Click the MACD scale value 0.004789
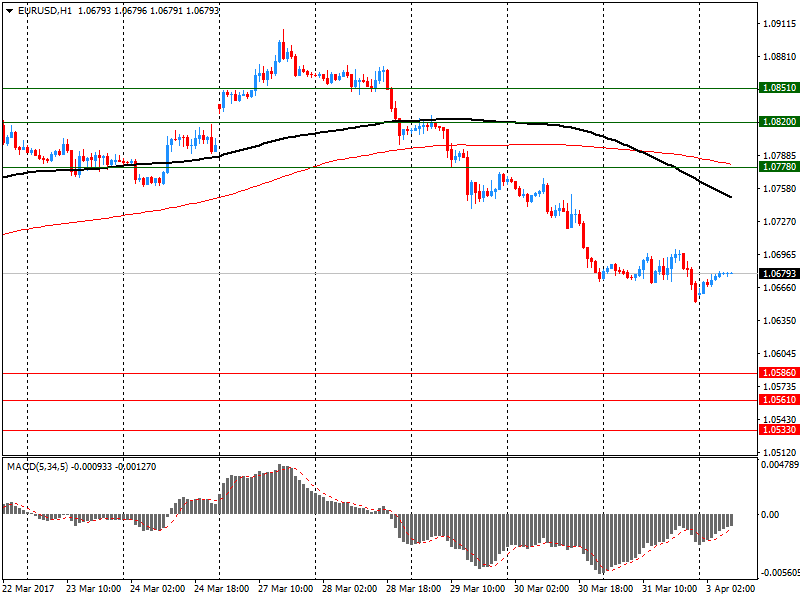Viewport: 800px width, 600px height. pos(780,465)
